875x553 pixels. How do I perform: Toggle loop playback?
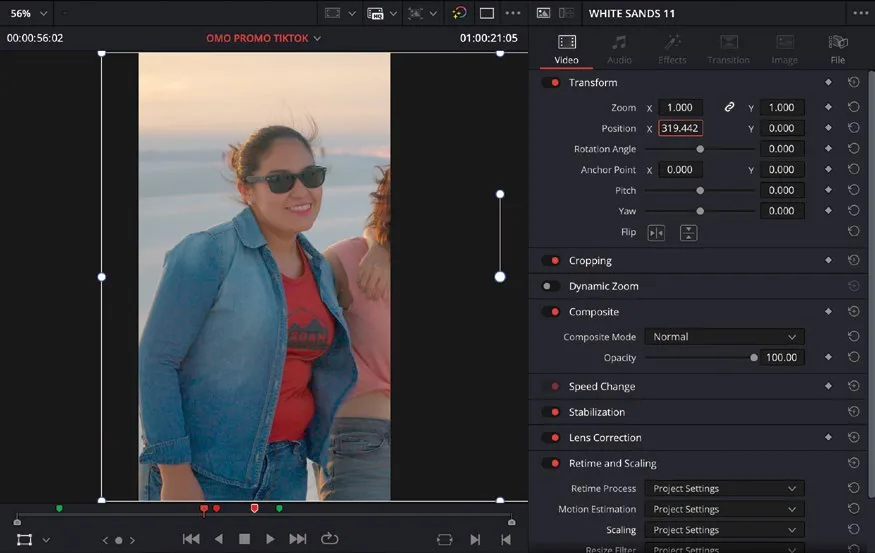(x=329, y=539)
